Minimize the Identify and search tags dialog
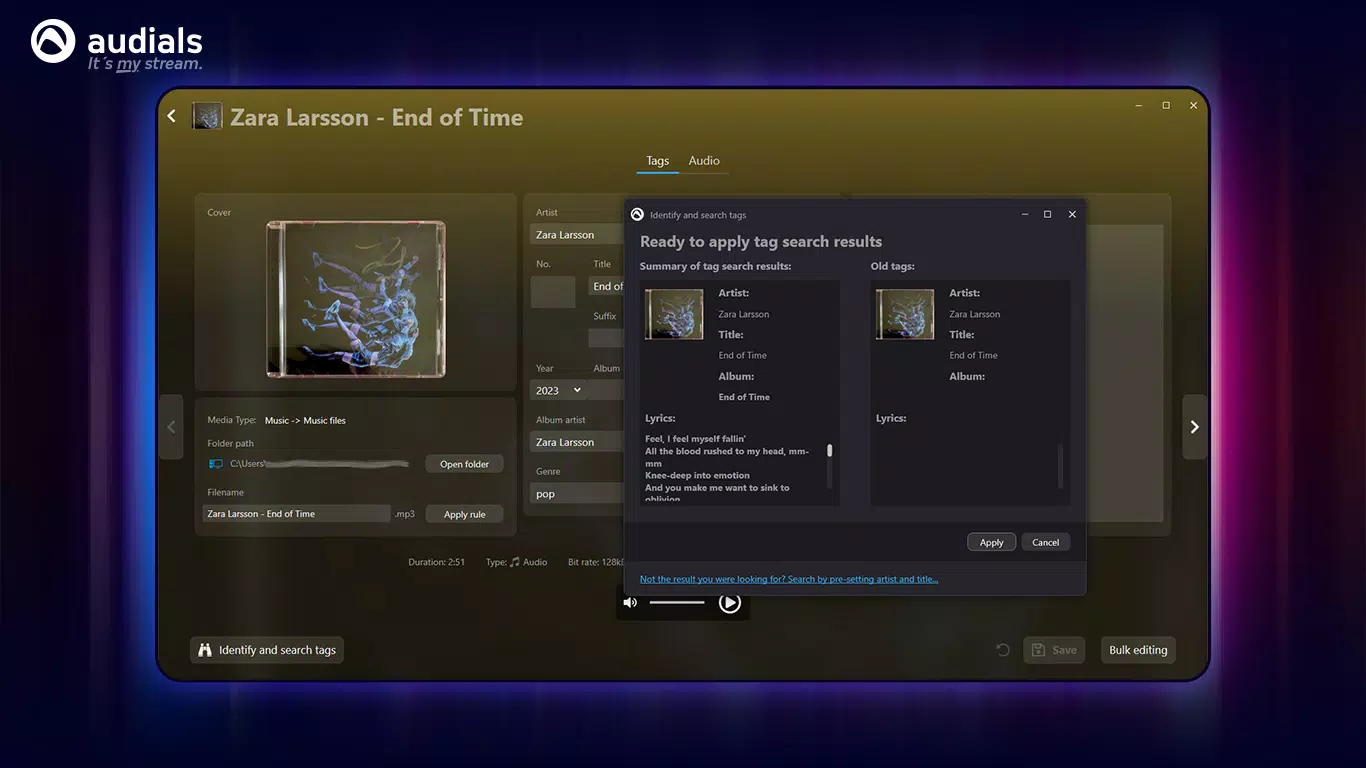 click(x=1025, y=214)
